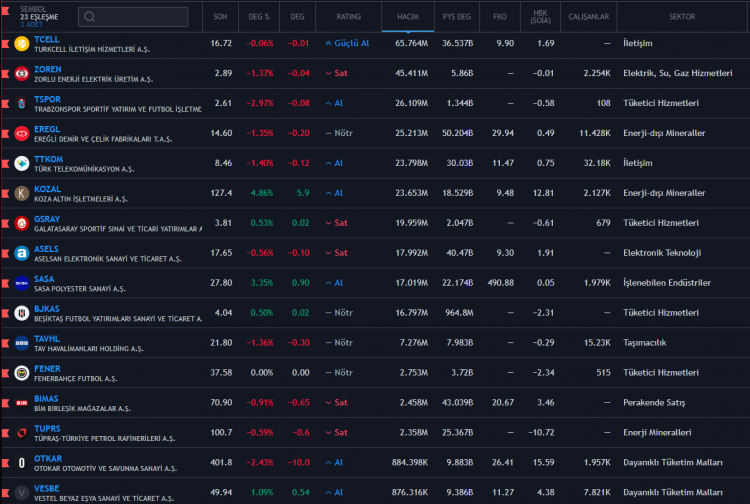The width and height of the screenshot is (750, 504).
Task: Click the 'Elektronik Teknoloji' sector cell
Action: click(662, 253)
